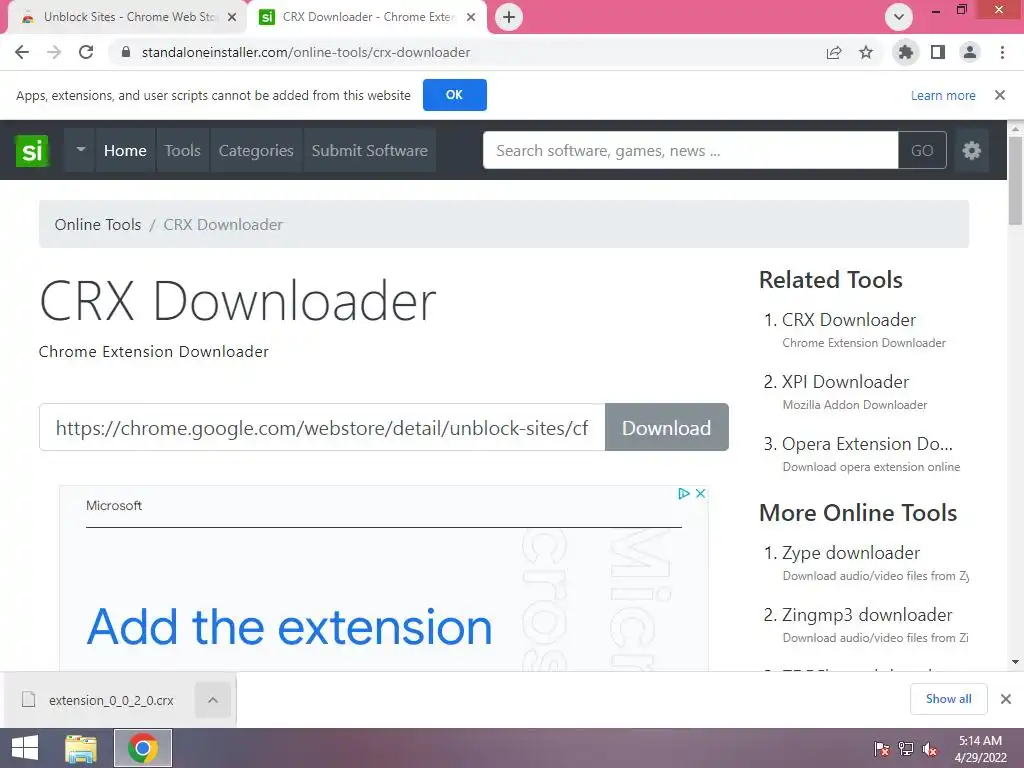The image size is (1024, 768).
Task: Click the green si site logo
Action: click(x=32, y=151)
